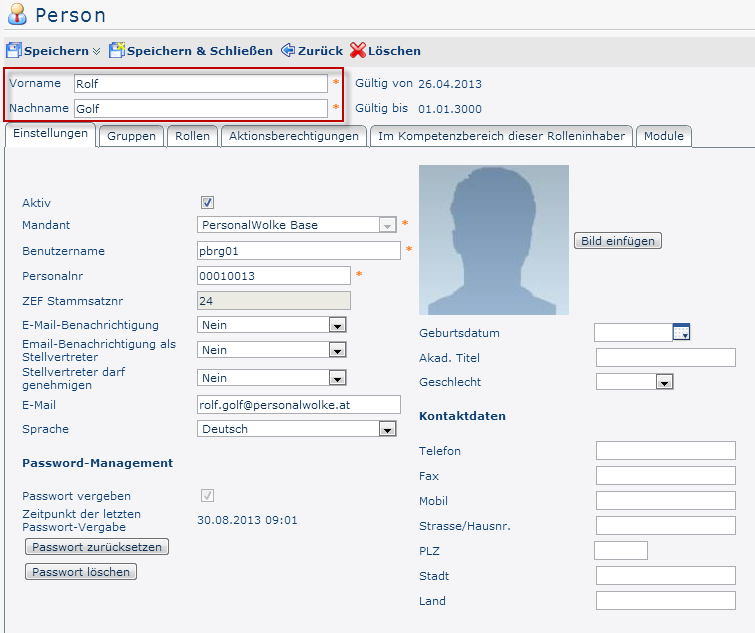Open the Mandant dropdown

(297, 225)
